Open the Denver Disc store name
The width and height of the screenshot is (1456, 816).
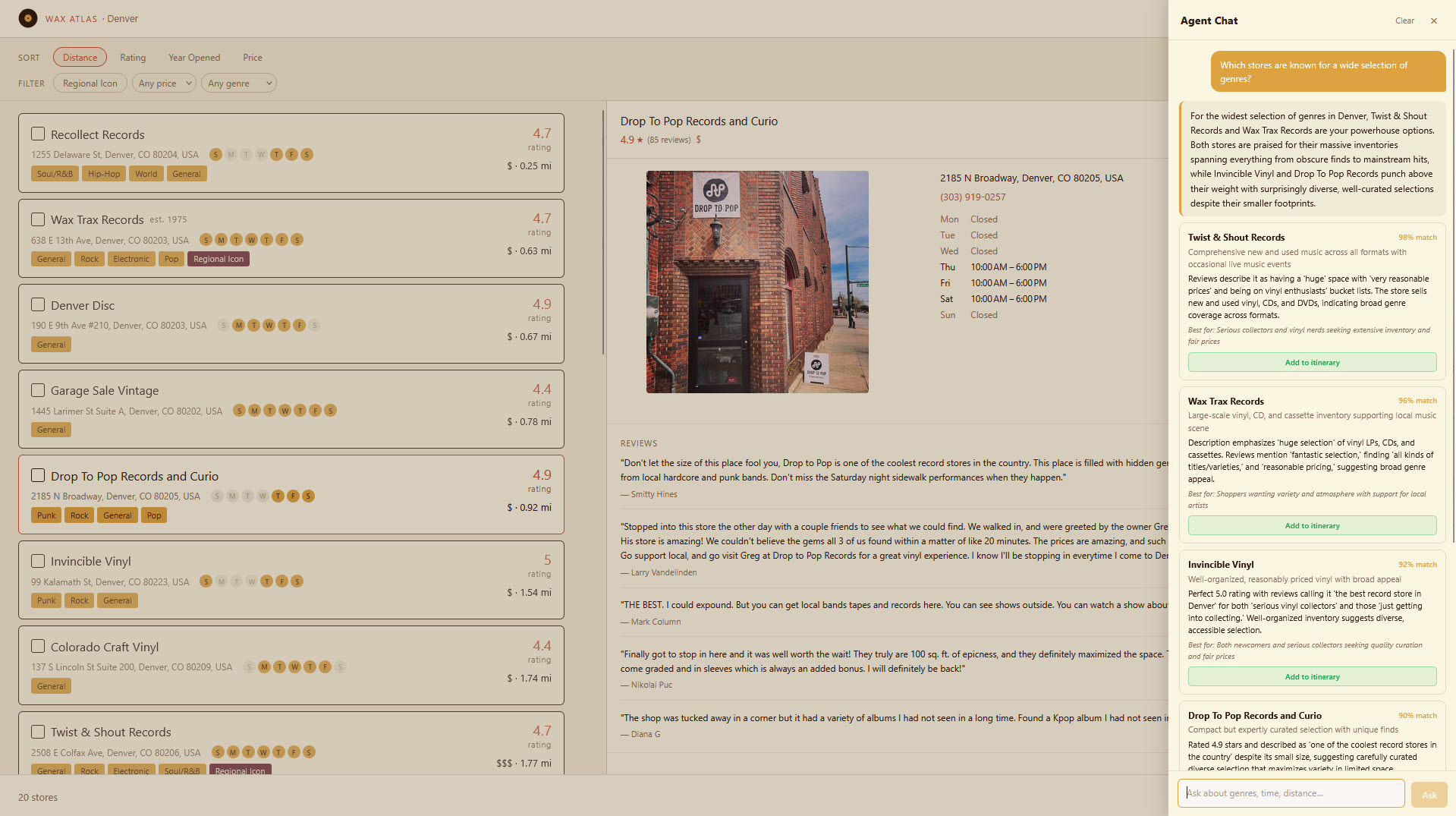pos(83,305)
